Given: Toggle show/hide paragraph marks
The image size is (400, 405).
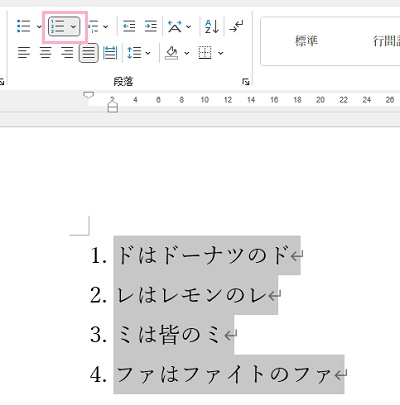Looking at the screenshot, I should tap(236, 26).
